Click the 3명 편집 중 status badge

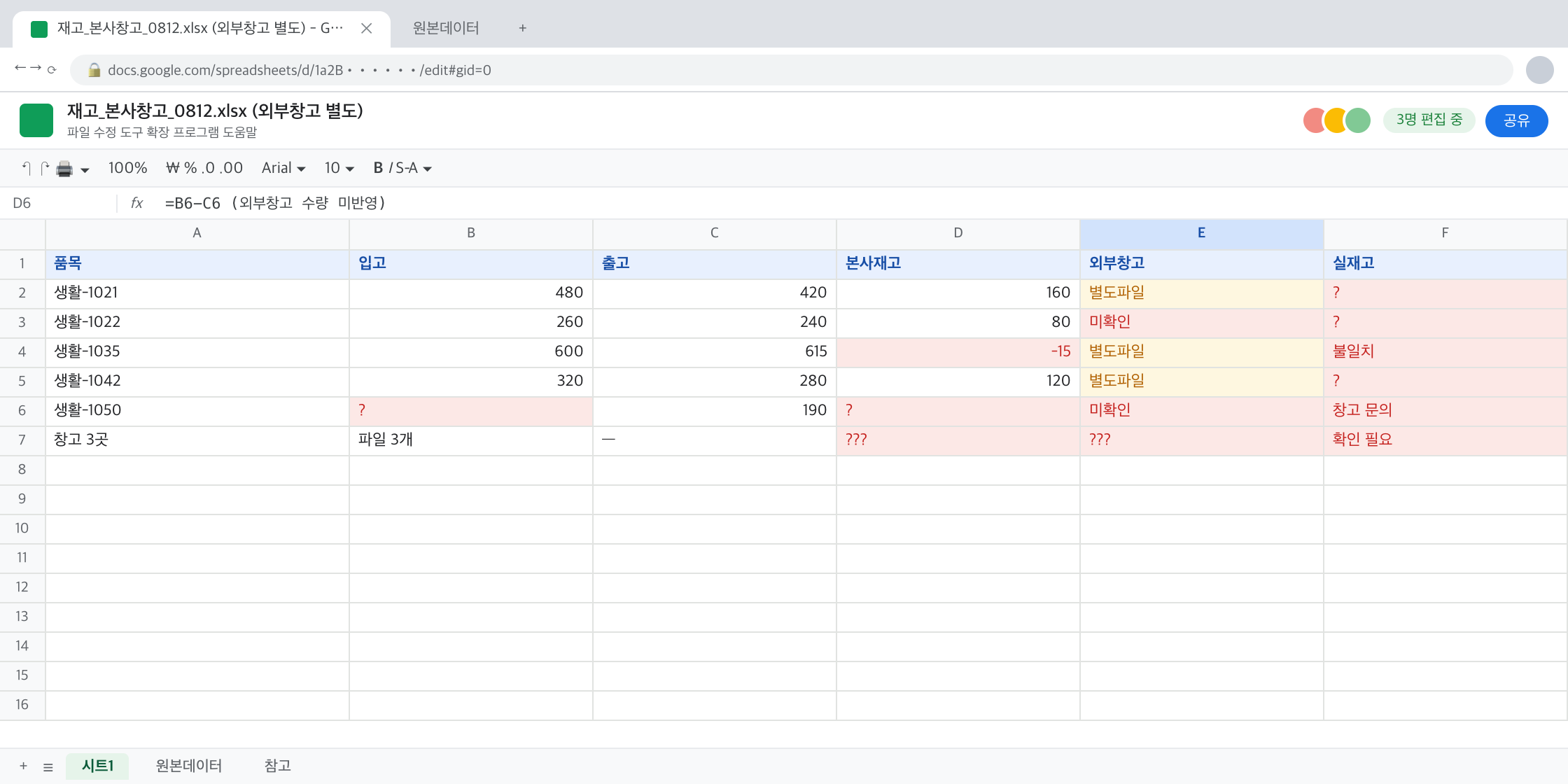[1429, 120]
